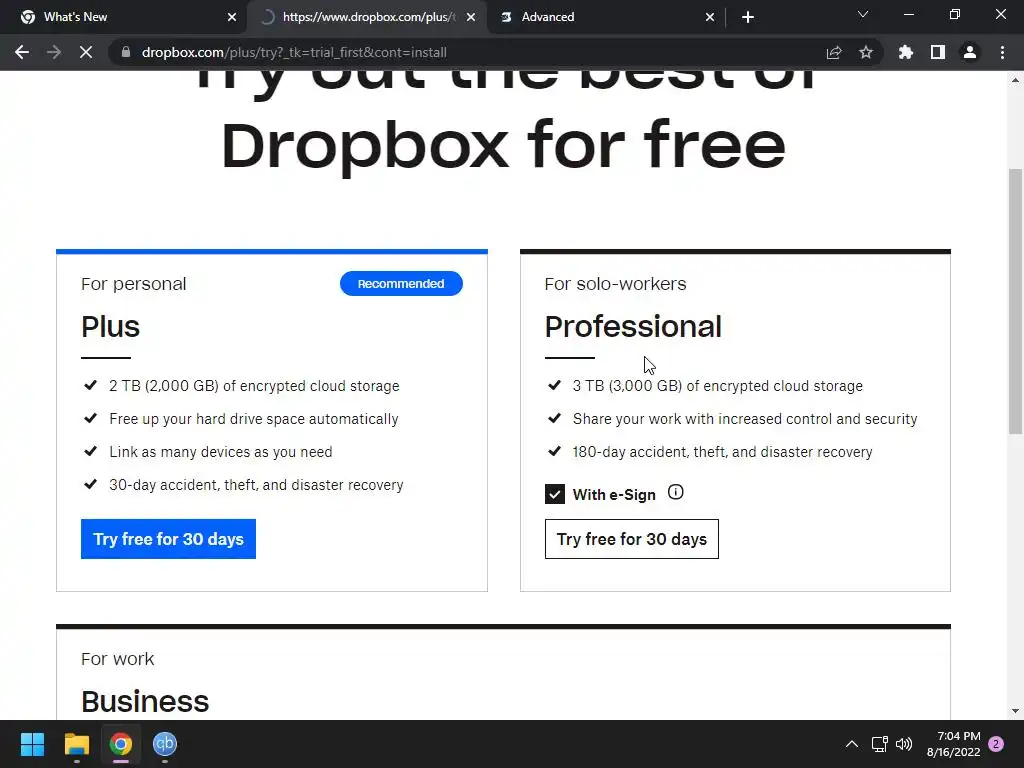Click the Business plan heading
The image size is (1024, 768).
point(145,702)
